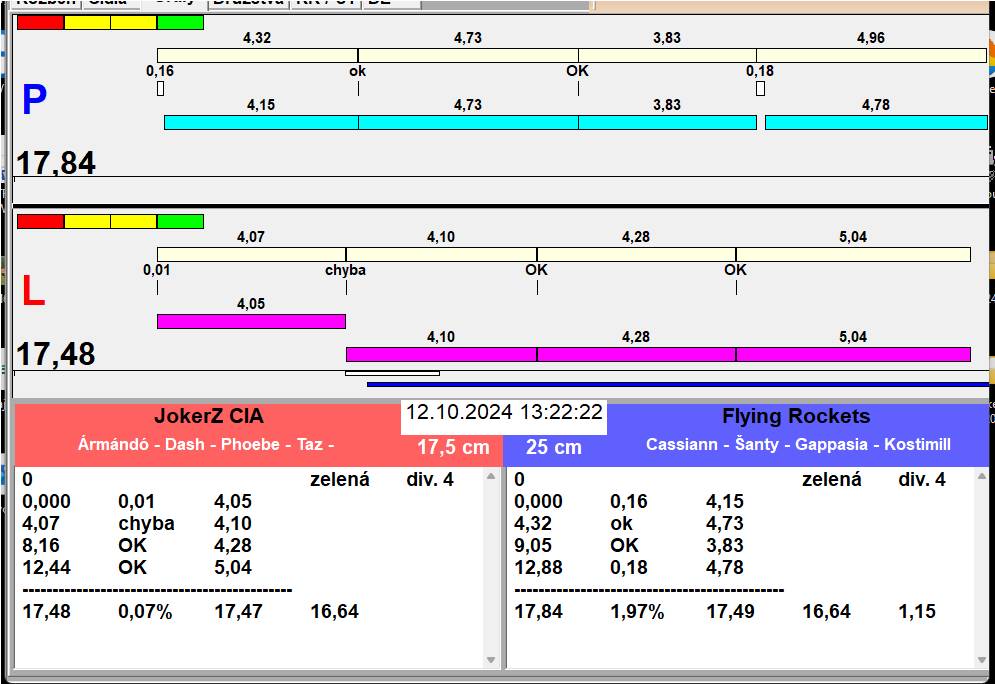
Task: Click the blue P lane letter
Action: click(34, 100)
